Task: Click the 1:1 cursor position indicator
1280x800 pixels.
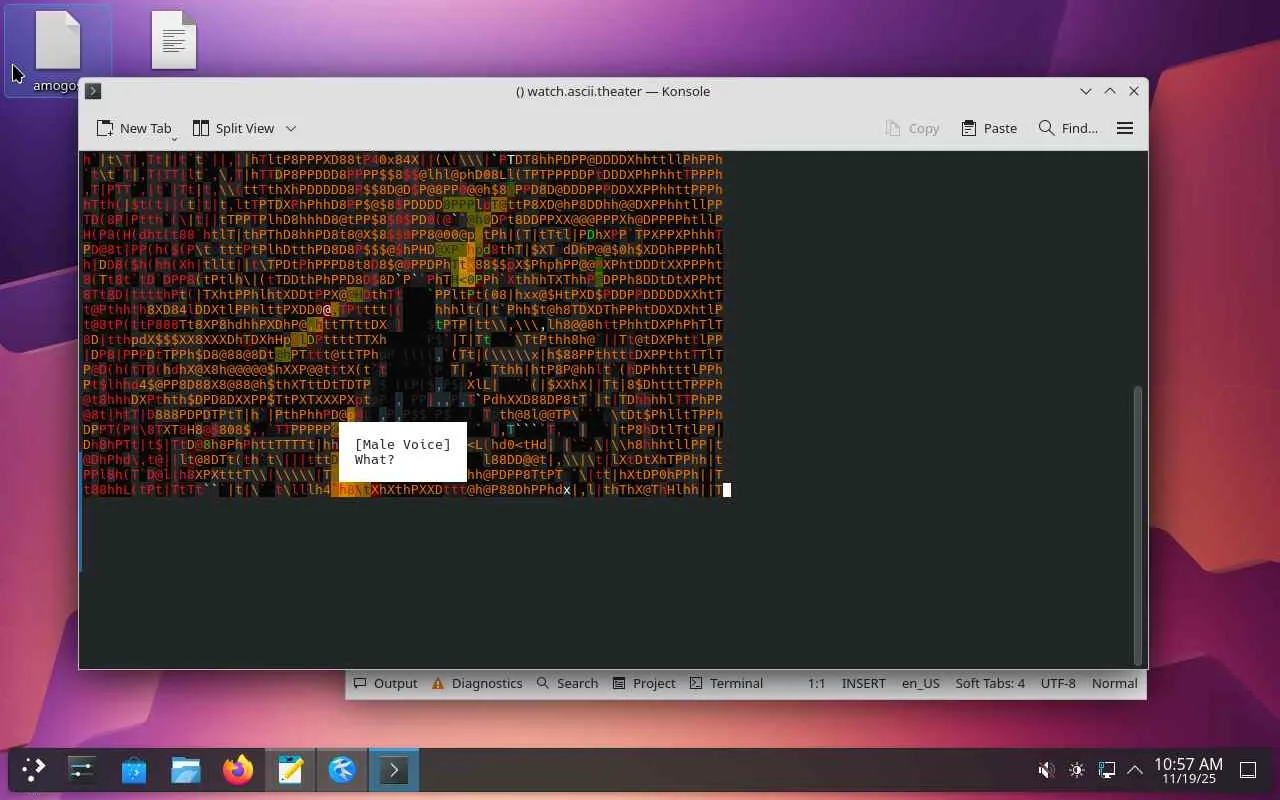Action: (816, 683)
